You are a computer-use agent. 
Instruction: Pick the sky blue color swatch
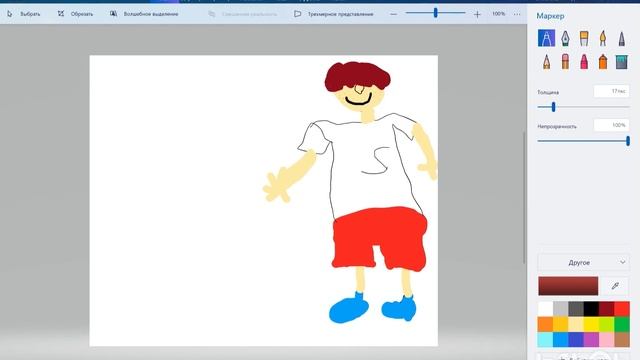coord(560,339)
